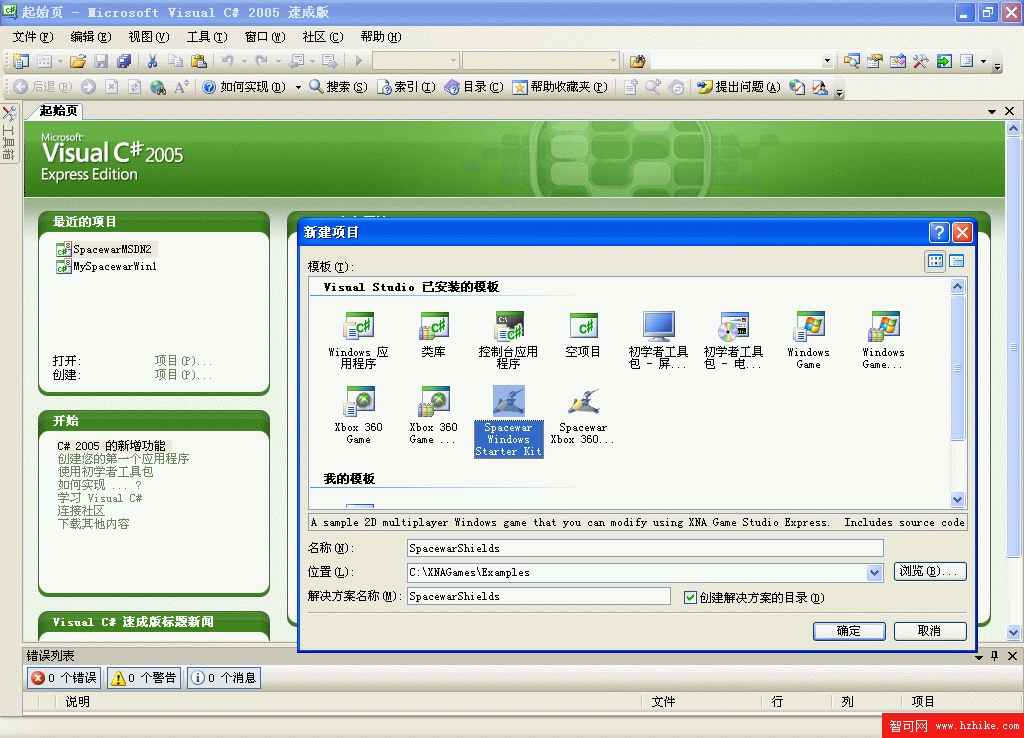The height and width of the screenshot is (738, 1024).
Task: Sort error list by 文件 column
Action: (664, 702)
